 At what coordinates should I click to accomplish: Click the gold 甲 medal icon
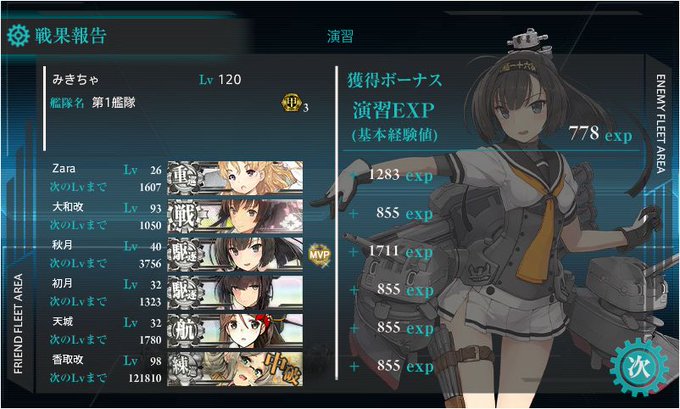coord(291,103)
